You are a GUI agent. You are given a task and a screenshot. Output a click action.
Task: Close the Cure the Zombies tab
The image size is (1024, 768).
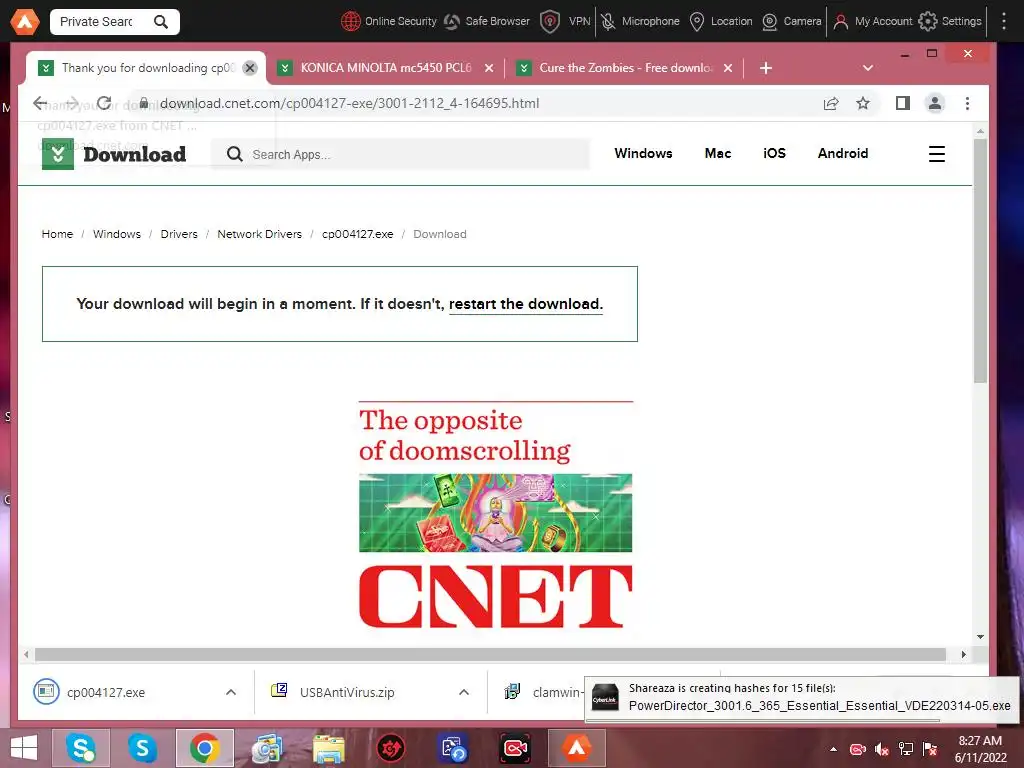click(728, 68)
